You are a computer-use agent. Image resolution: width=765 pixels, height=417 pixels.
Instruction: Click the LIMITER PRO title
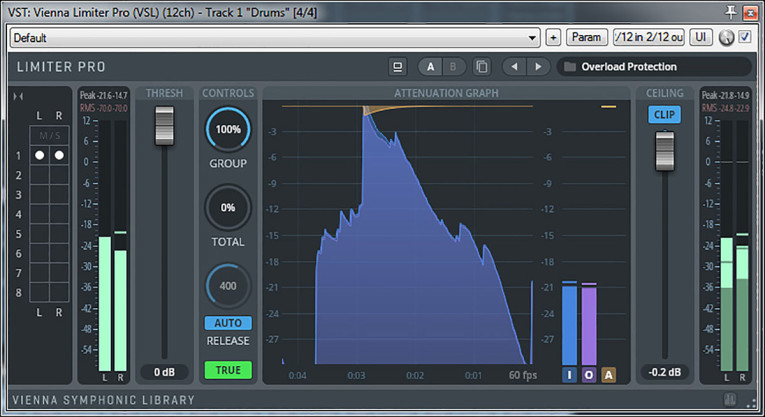[x=61, y=67]
